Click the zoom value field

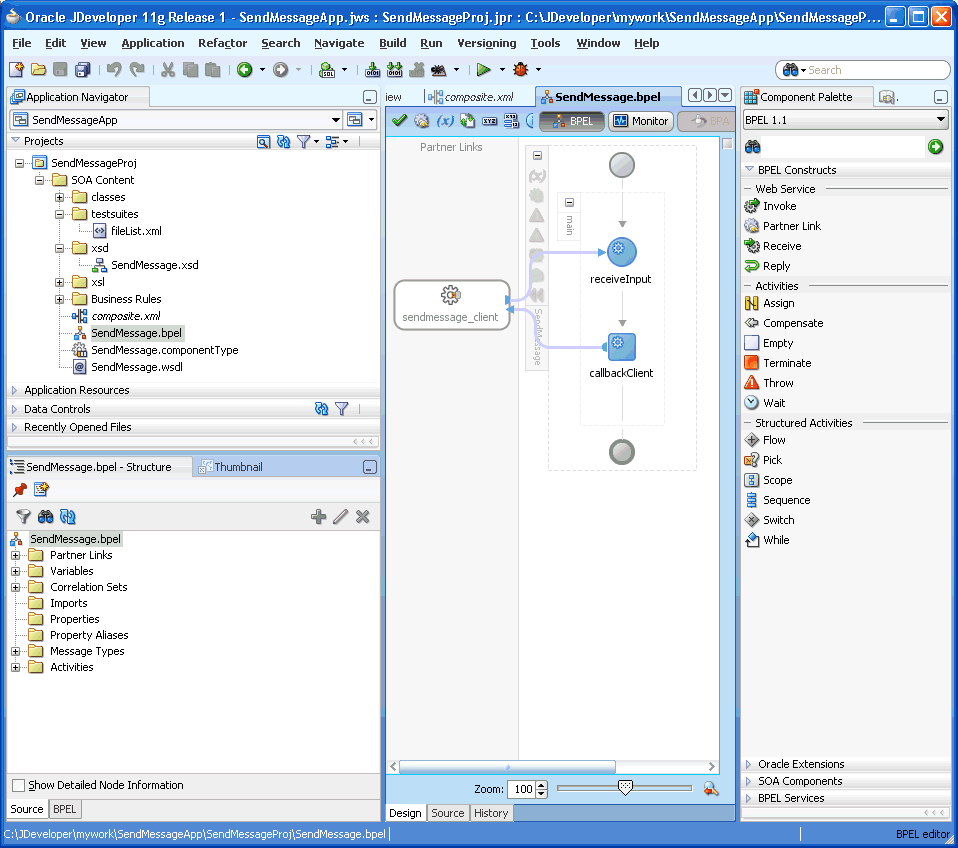(521, 789)
